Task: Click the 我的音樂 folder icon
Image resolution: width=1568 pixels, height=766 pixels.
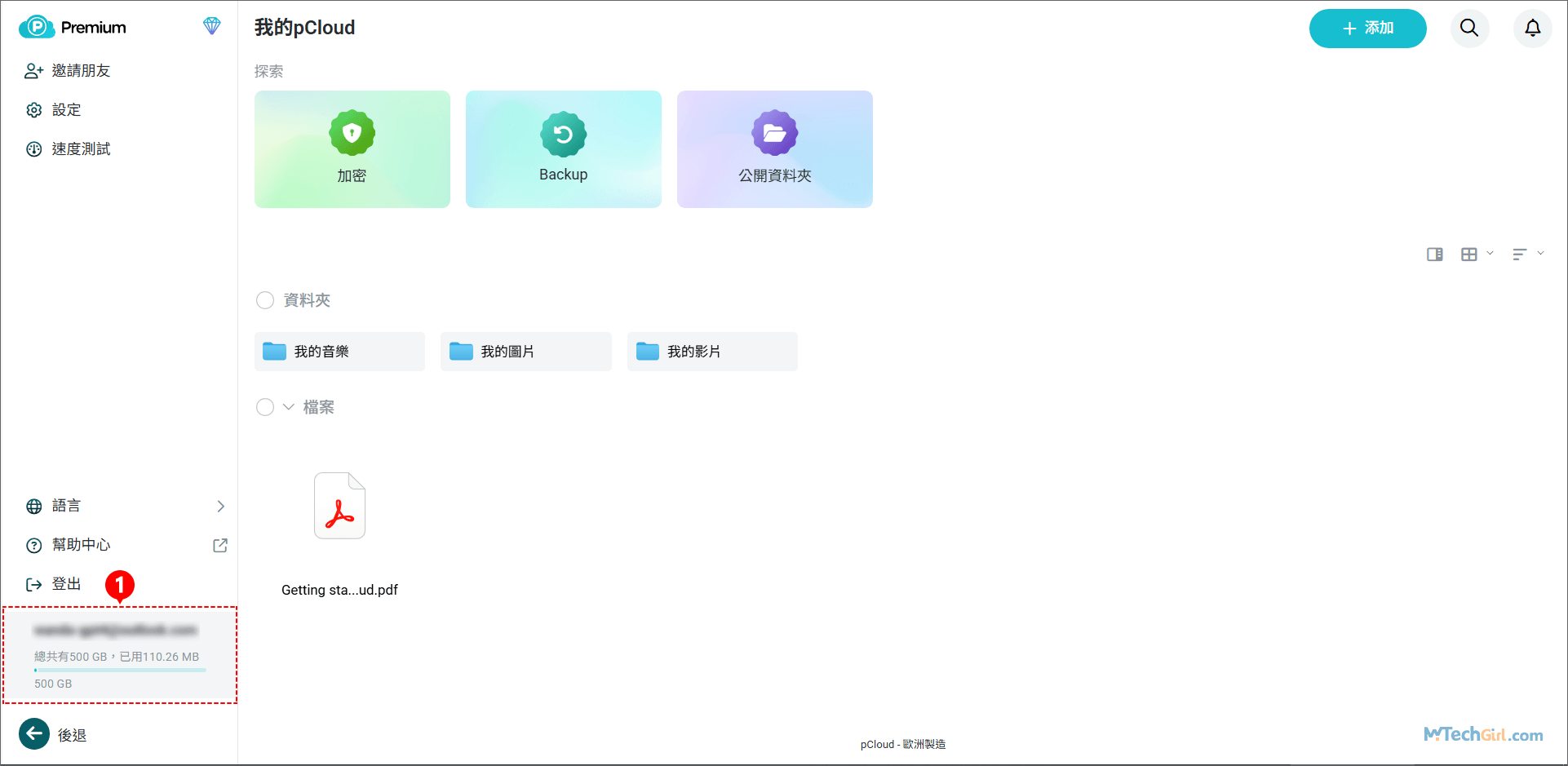Action: 274,352
